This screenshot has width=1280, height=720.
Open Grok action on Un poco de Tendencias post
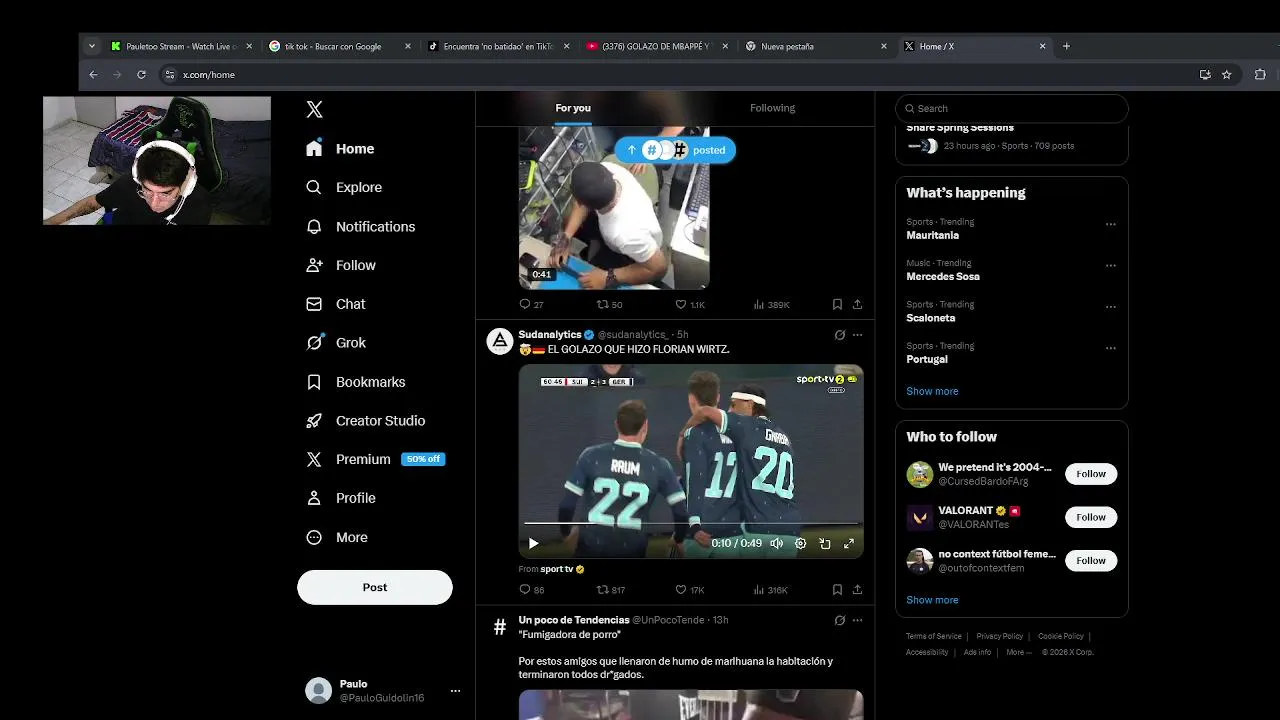point(840,620)
